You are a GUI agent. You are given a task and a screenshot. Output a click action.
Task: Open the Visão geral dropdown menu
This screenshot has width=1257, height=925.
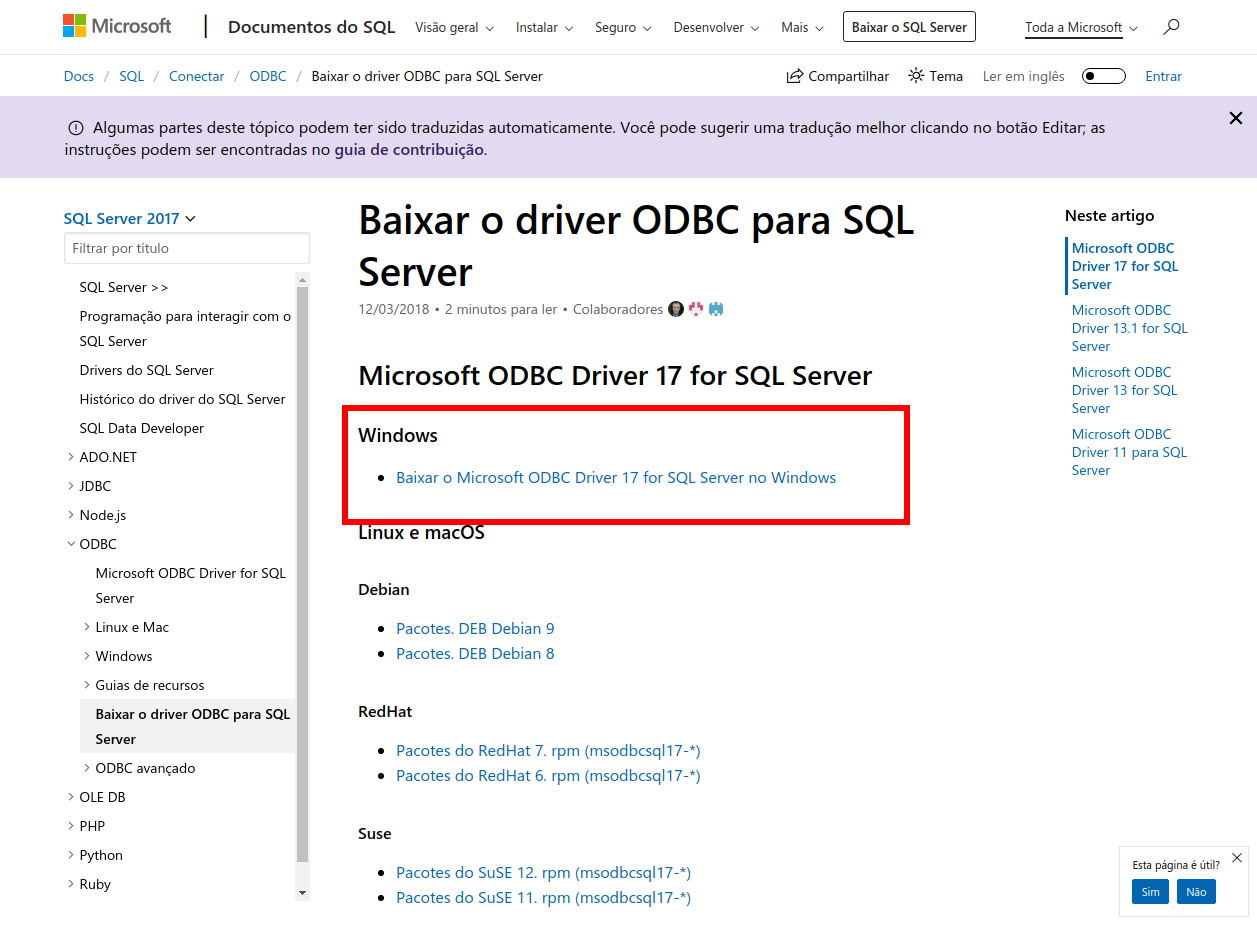455,27
